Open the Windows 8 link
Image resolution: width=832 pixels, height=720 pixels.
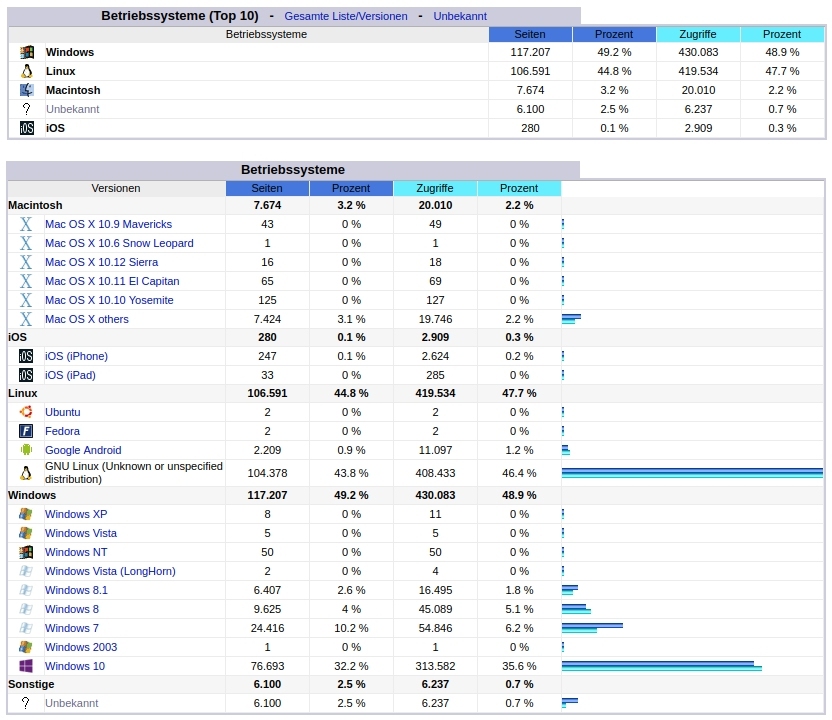tap(72, 609)
